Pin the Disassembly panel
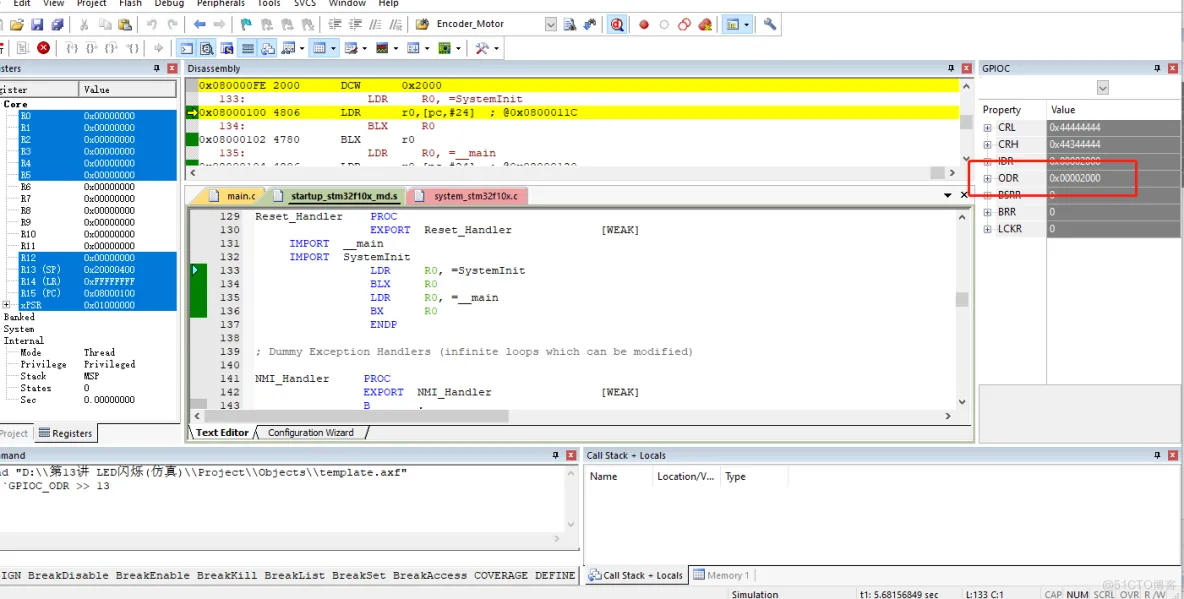The width and height of the screenshot is (1184, 599). (x=951, y=69)
